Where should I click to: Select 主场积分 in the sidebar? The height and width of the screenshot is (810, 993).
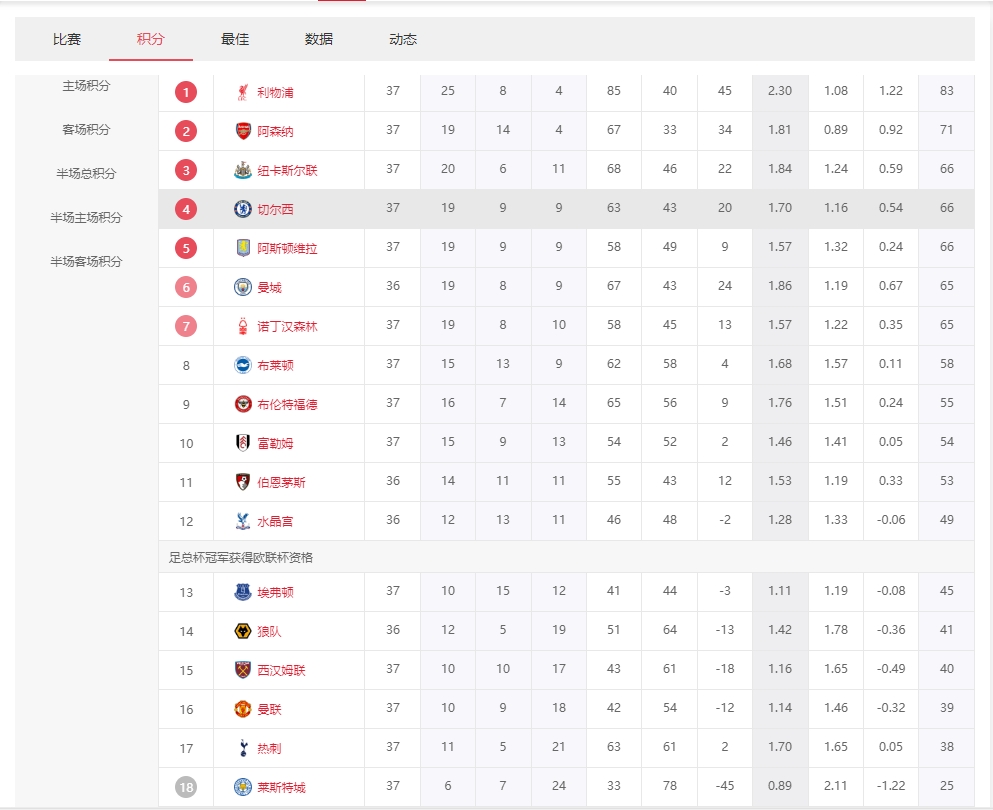tap(86, 86)
